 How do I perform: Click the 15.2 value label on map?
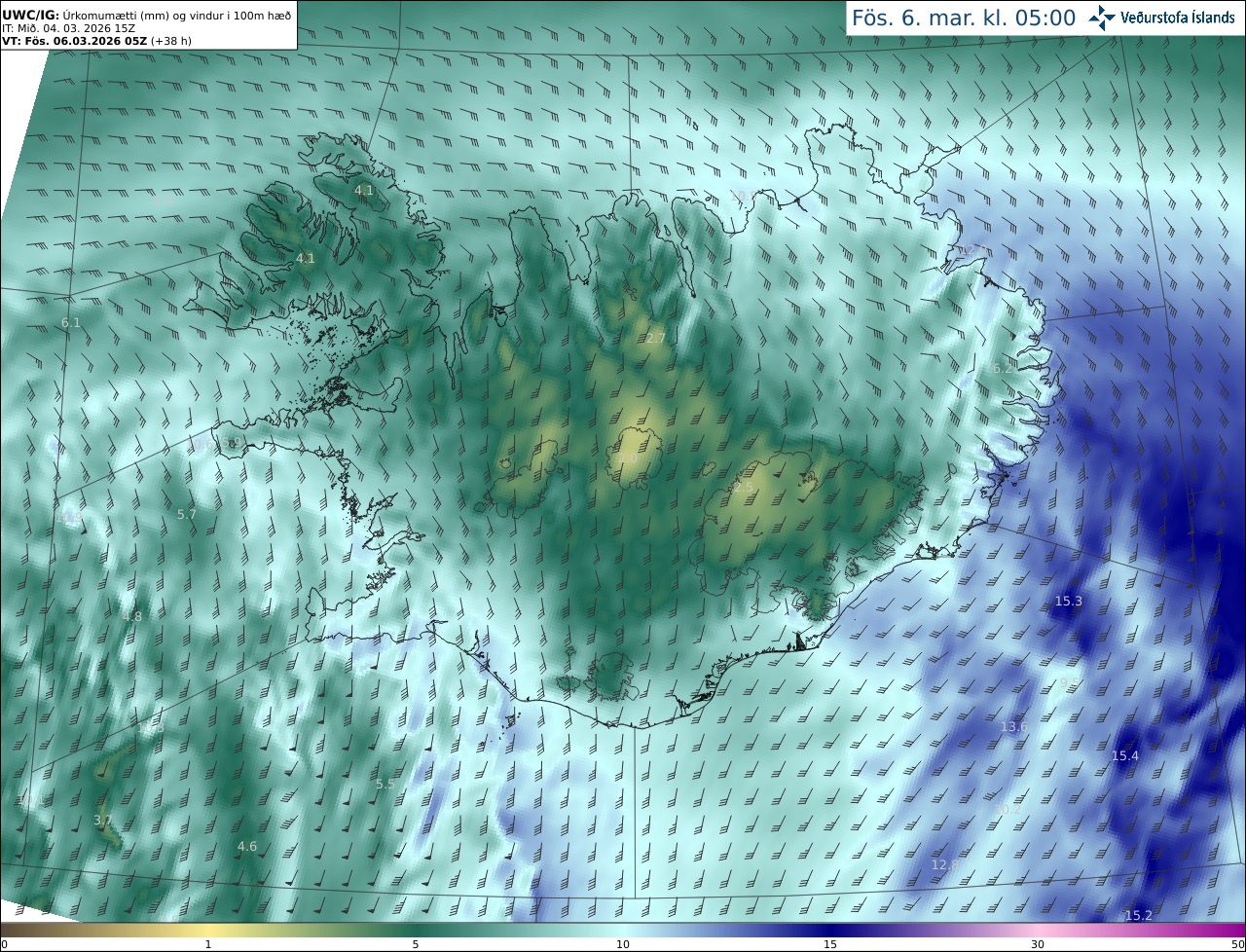1138,916
